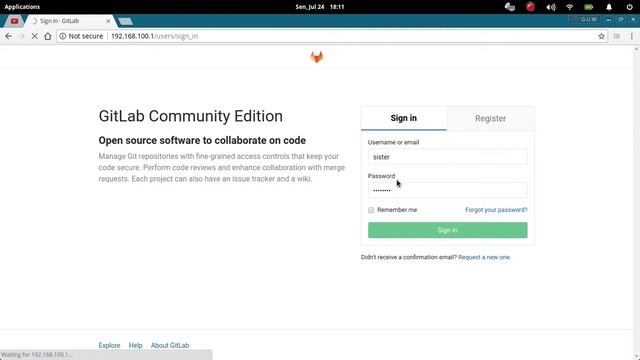This screenshot has width=640, height=360.
Task: Click the page vertical scrollbar
Action: (636, 202)
